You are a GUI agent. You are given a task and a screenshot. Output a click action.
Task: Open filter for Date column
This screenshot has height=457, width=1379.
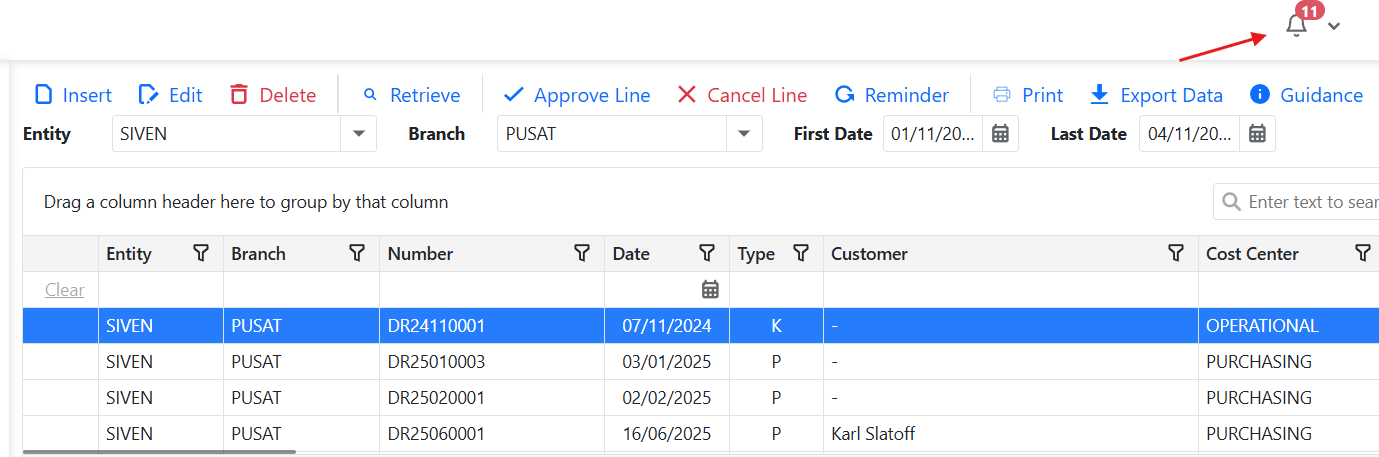707,253
